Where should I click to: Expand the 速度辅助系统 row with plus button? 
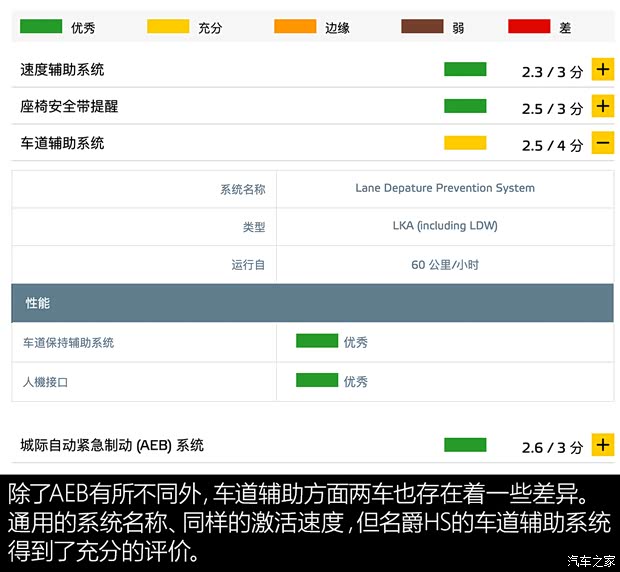click(x=603, y=70)
